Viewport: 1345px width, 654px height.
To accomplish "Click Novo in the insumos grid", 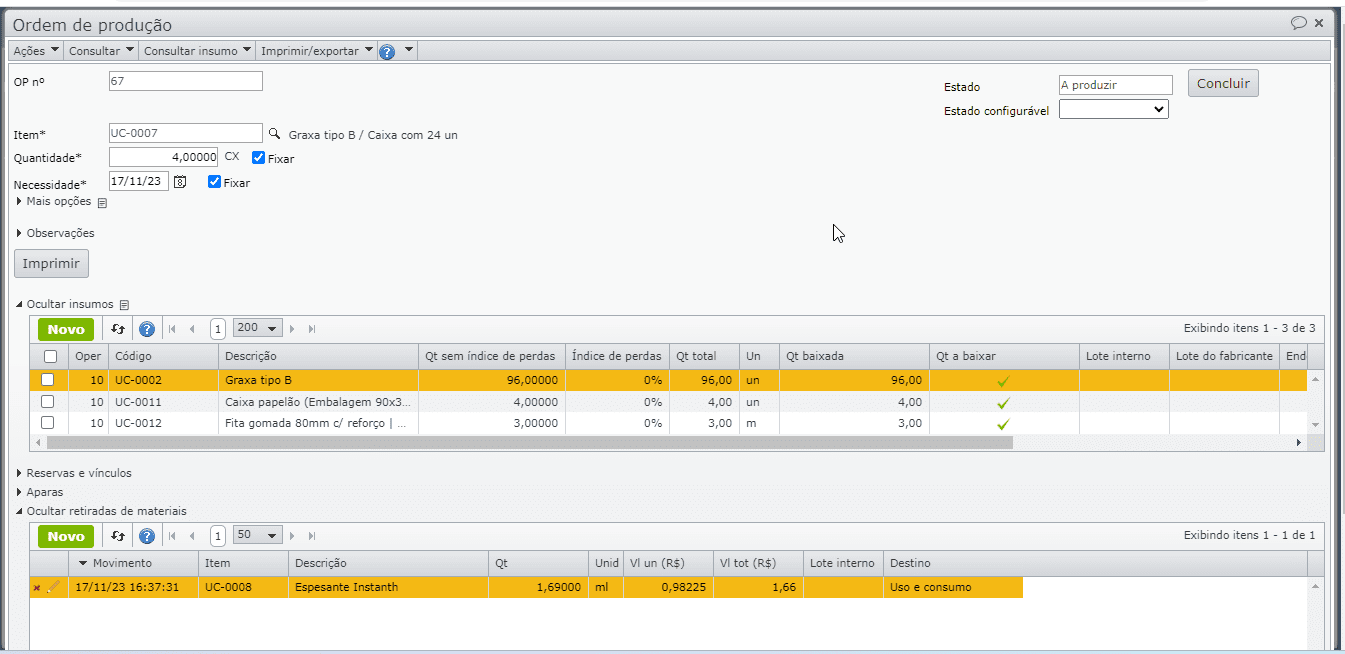I will pos(66,329).
